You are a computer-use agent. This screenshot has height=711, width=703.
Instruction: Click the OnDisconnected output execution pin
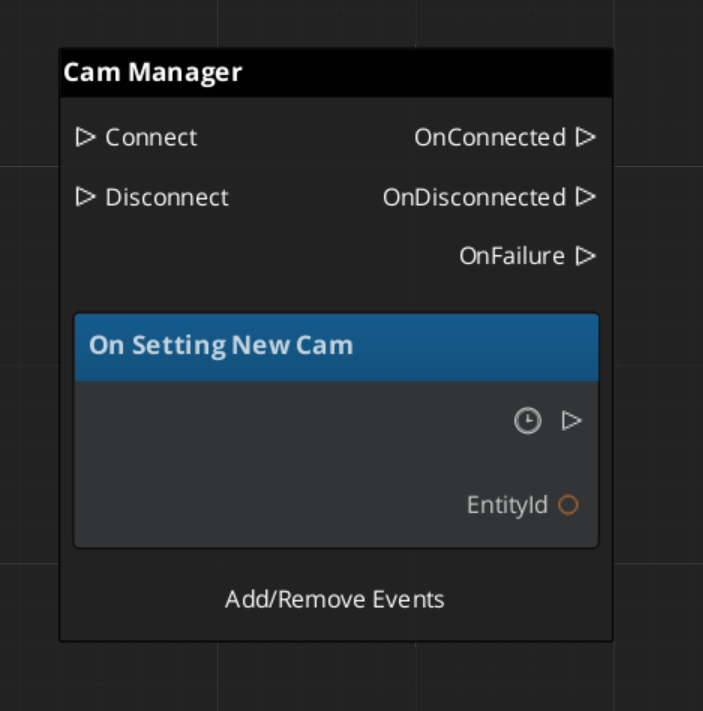(x=586, y=197)
